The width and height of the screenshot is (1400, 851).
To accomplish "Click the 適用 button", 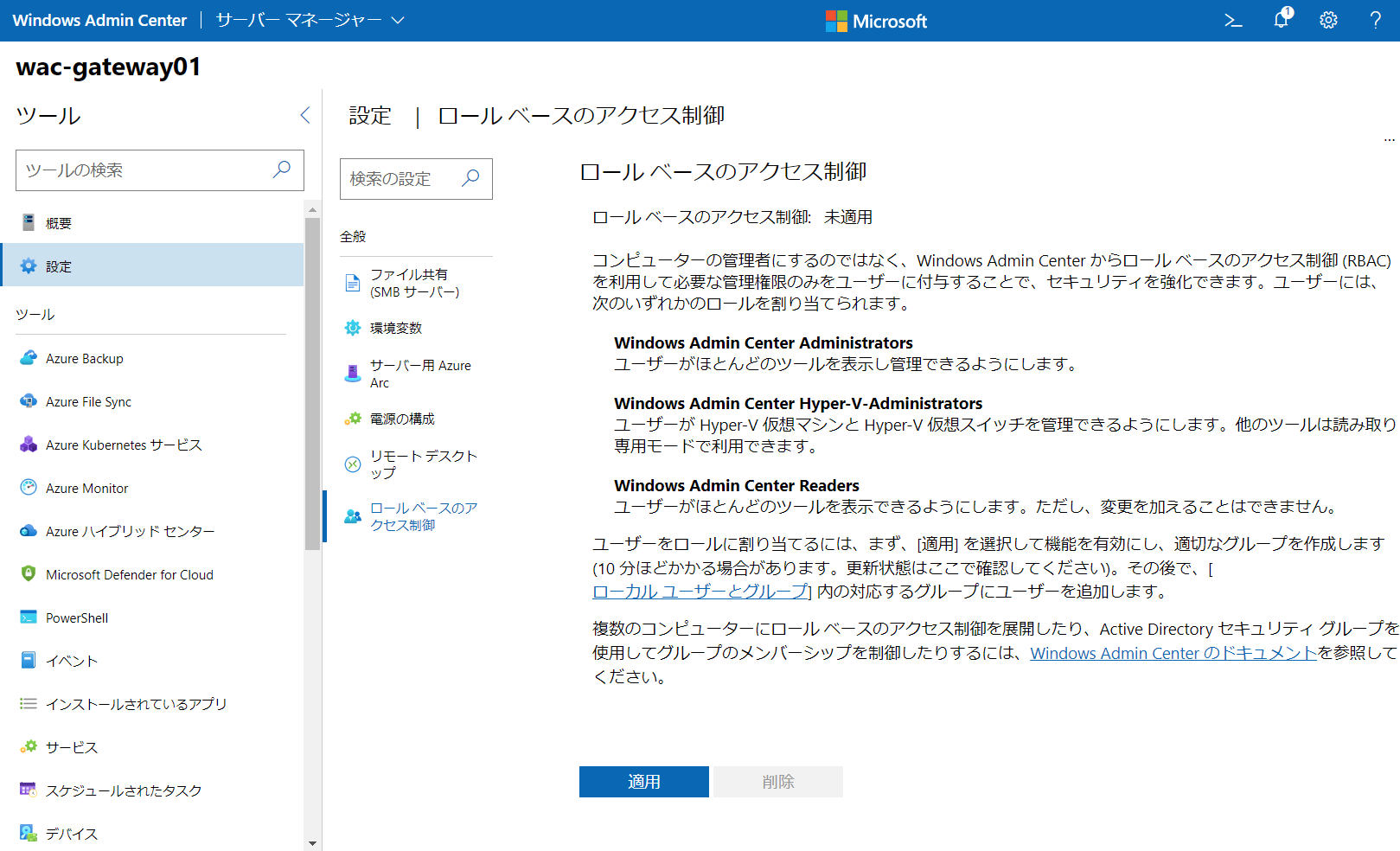I will (x=643, y=781).
